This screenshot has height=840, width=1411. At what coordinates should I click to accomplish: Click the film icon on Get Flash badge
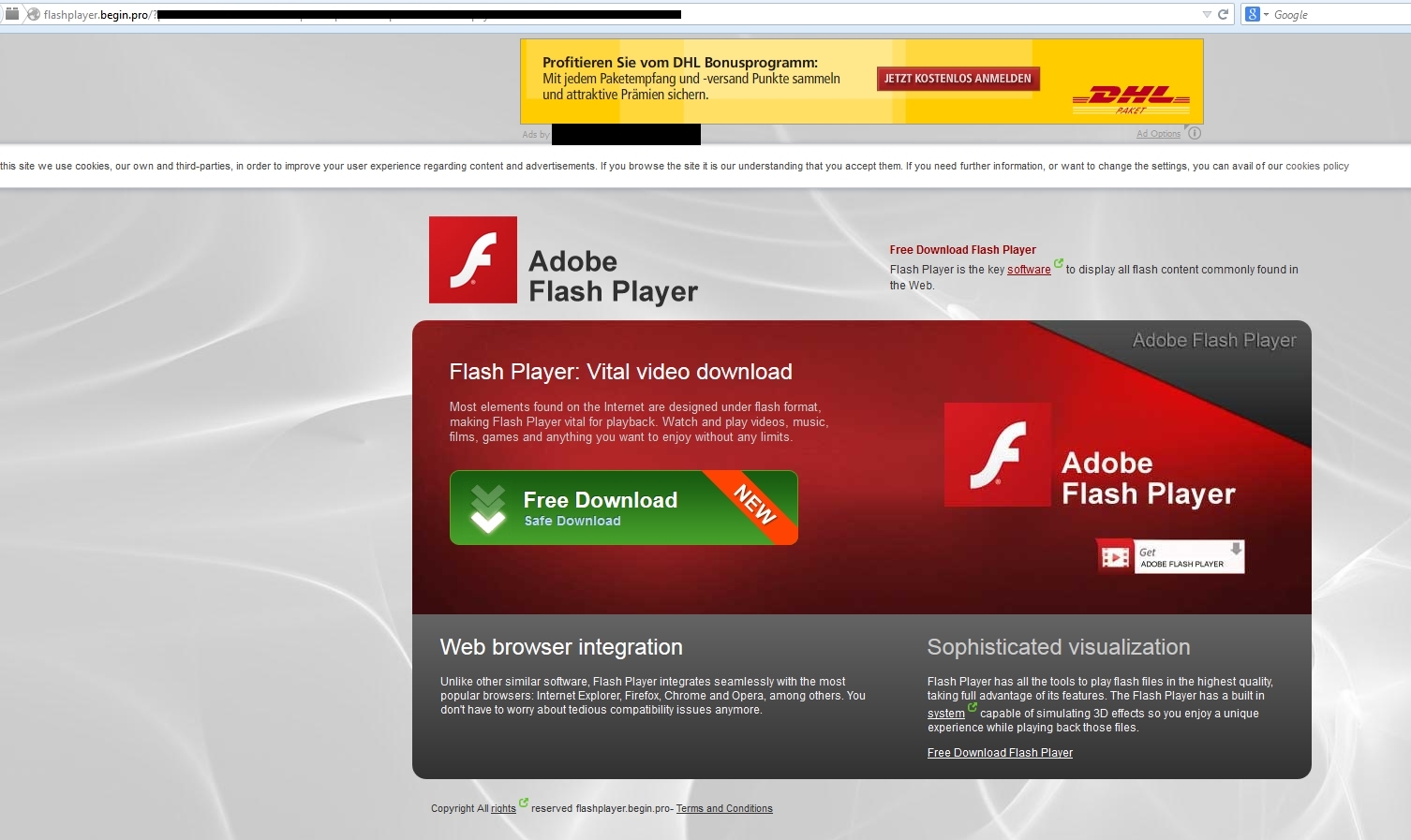click(x=1115, y=558)
